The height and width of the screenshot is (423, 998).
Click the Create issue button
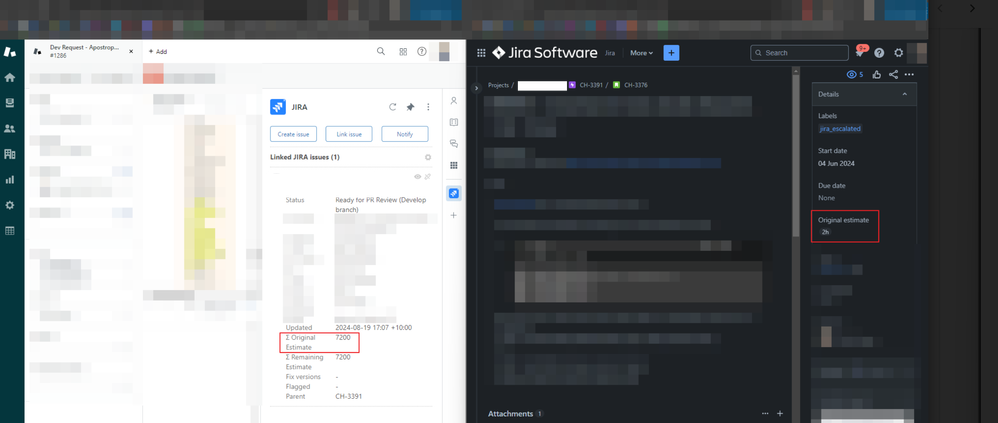[293, 134]
